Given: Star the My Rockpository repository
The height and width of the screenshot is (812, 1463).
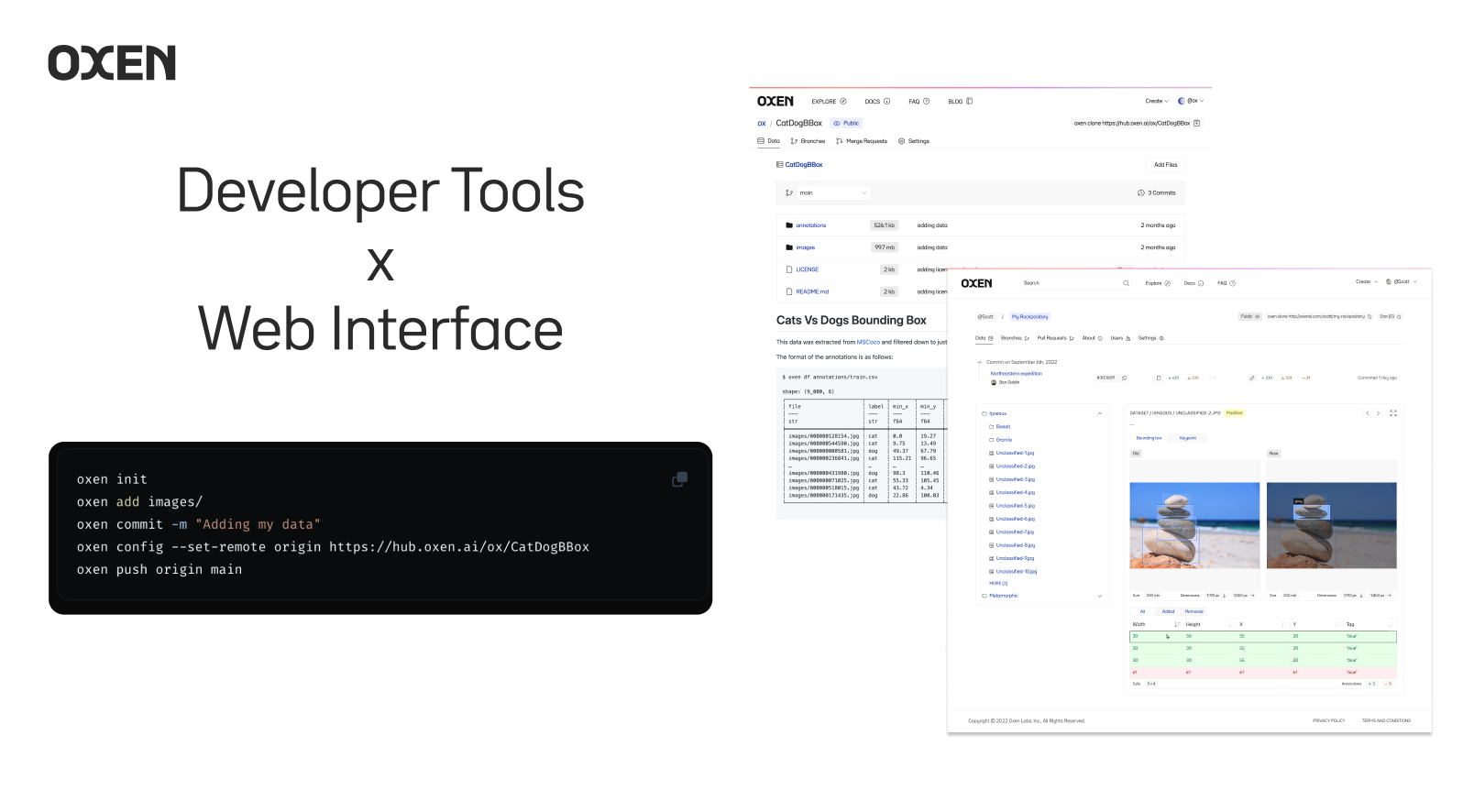Looking at the screenshot, I should pyautogui.click(x=1391, y=316).
